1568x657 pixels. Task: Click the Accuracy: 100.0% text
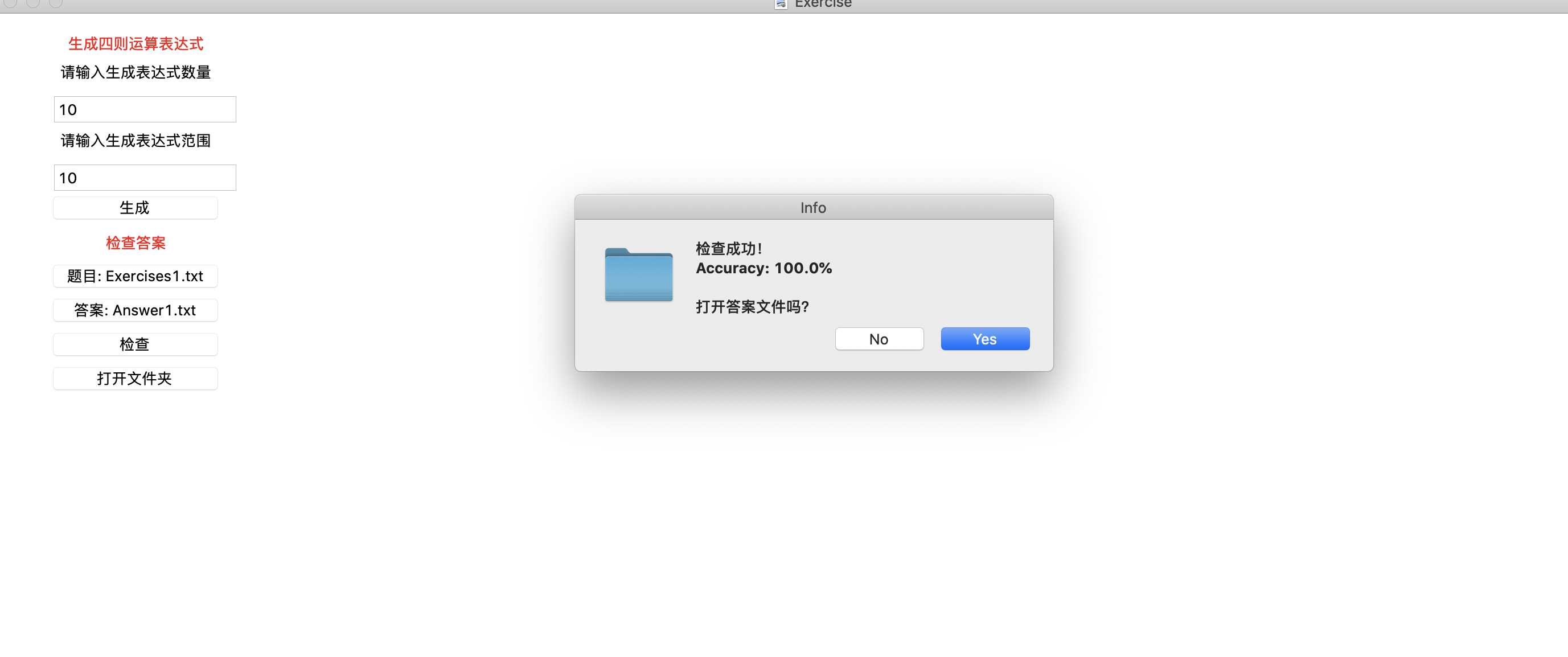(x=764, y=269)
